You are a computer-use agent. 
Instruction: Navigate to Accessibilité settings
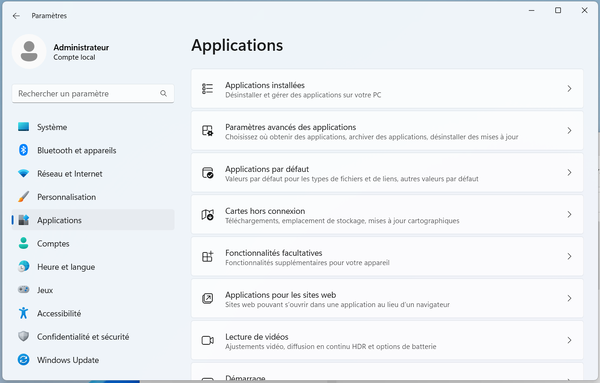point(93,313)
